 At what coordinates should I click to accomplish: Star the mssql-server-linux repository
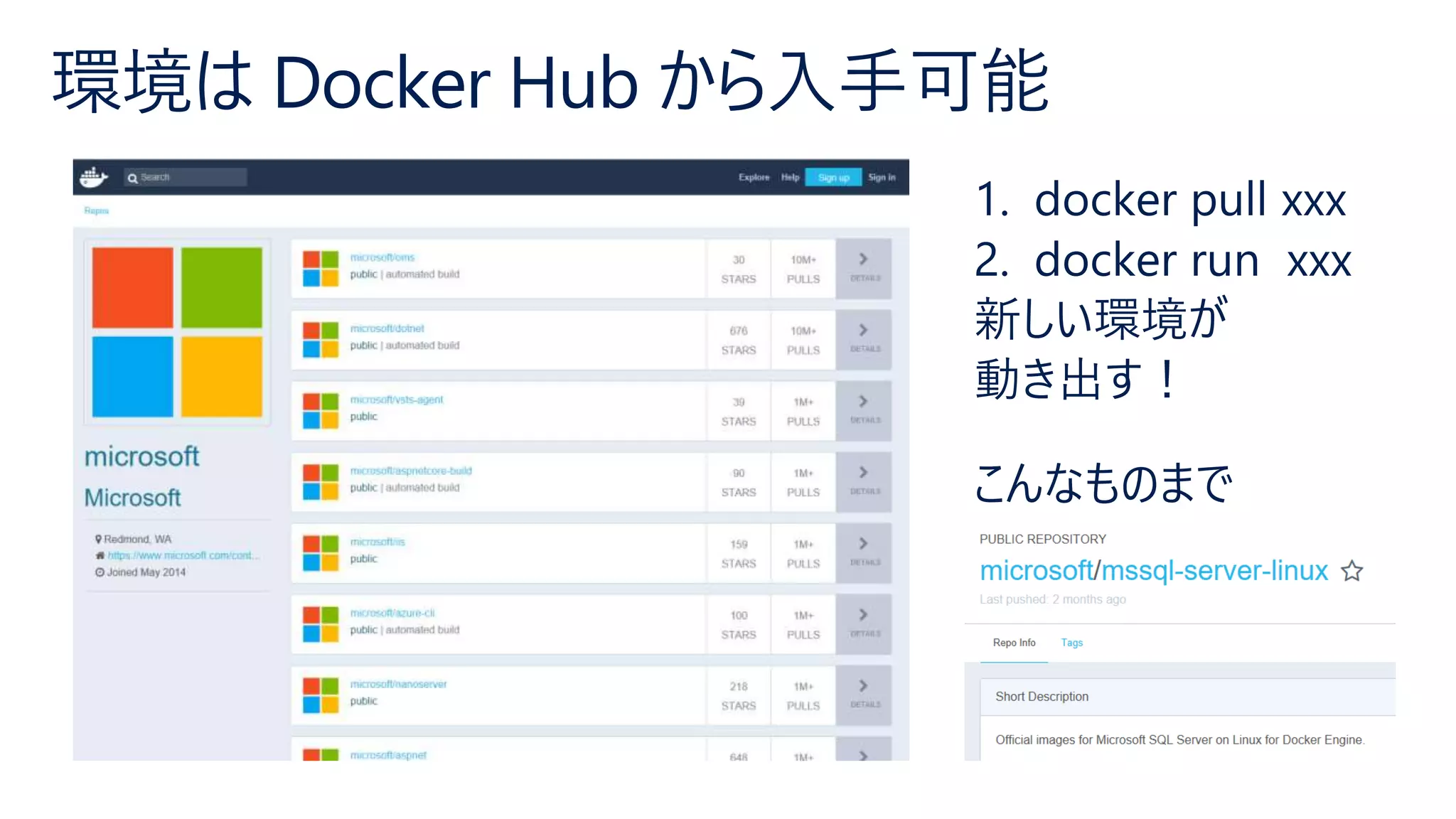[x=1351, y=571]
